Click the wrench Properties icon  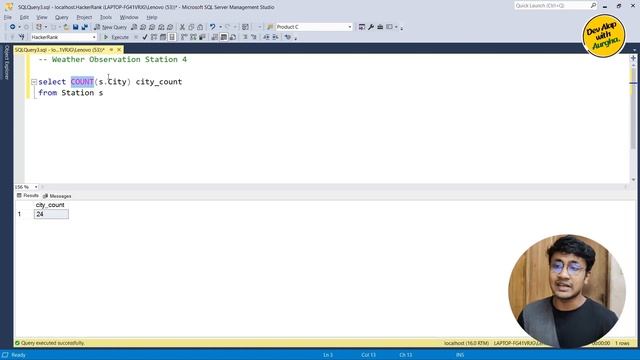[371, 27]
